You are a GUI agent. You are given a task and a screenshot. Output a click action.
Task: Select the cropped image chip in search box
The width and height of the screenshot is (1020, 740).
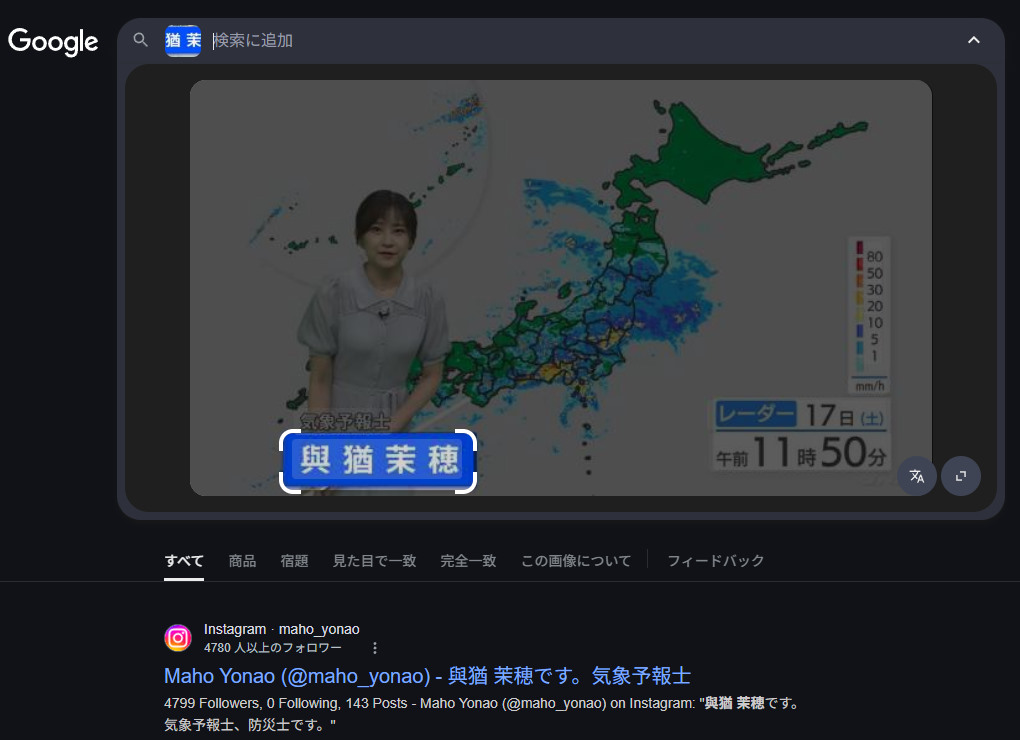tap(183, 40)
